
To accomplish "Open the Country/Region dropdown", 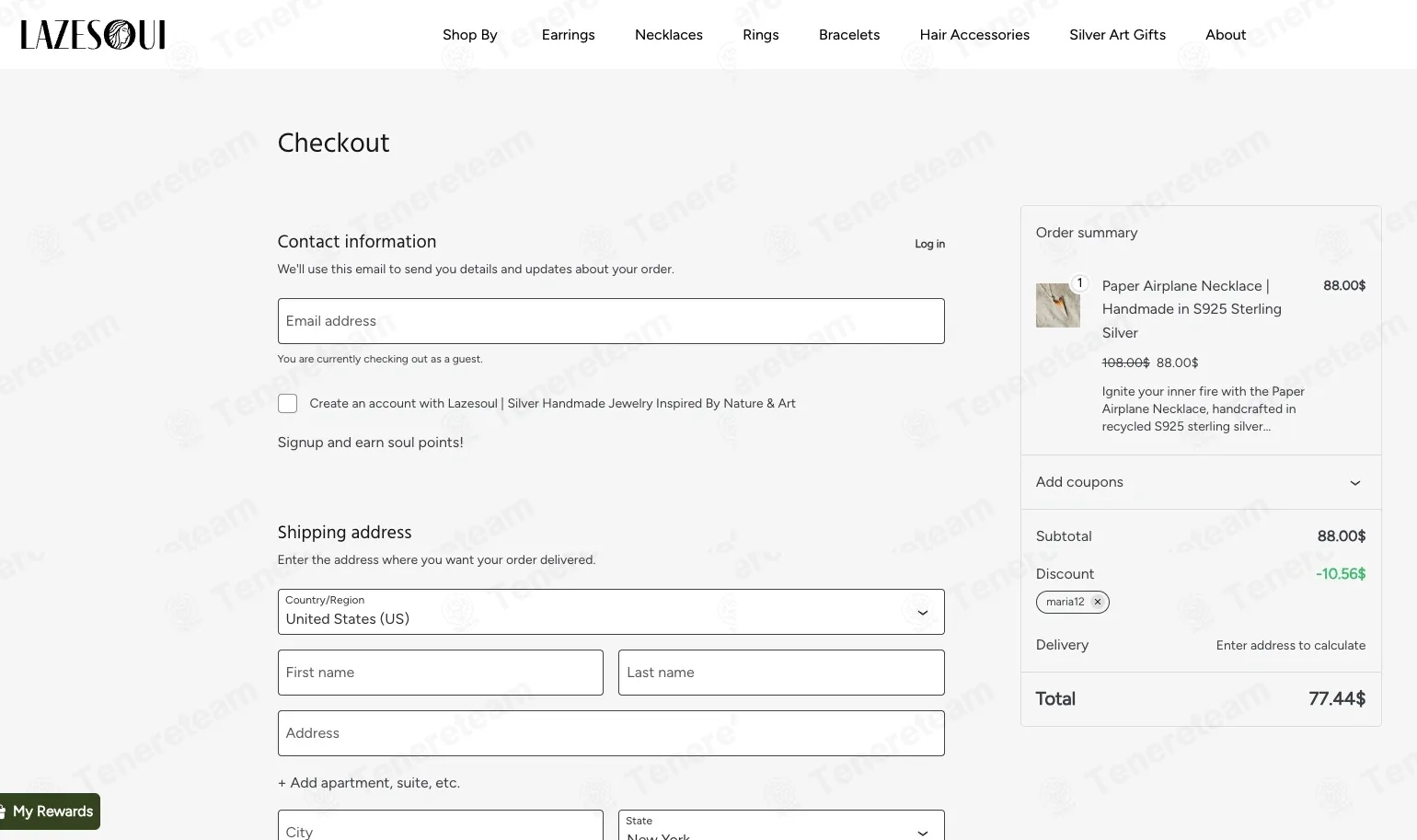I will pyautogui.click(x=611, y=612).
